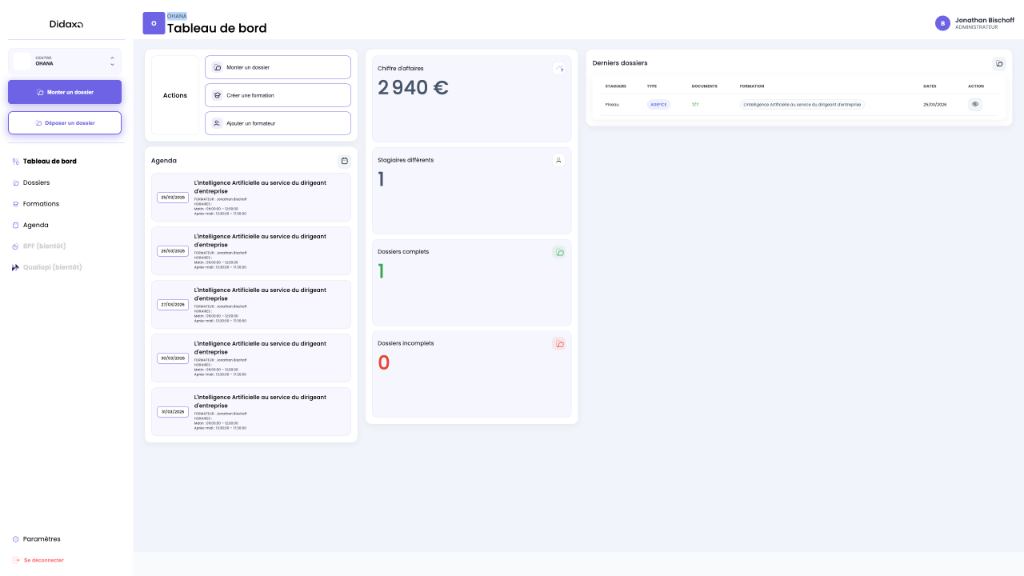This screenshot has width=1024, height=576.
Task: Click the type badge in Derniers dossiers row
Action: [658, 104]
